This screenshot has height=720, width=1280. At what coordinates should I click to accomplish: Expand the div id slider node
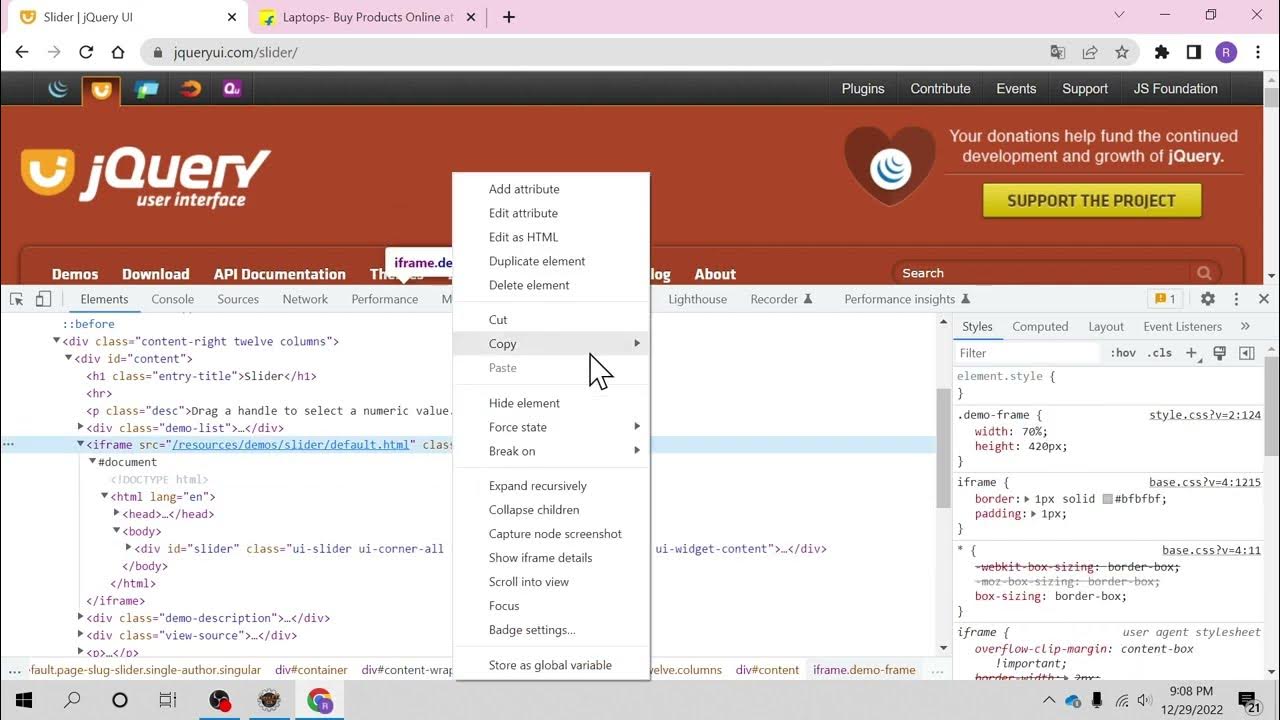click(x=129, y=548)
